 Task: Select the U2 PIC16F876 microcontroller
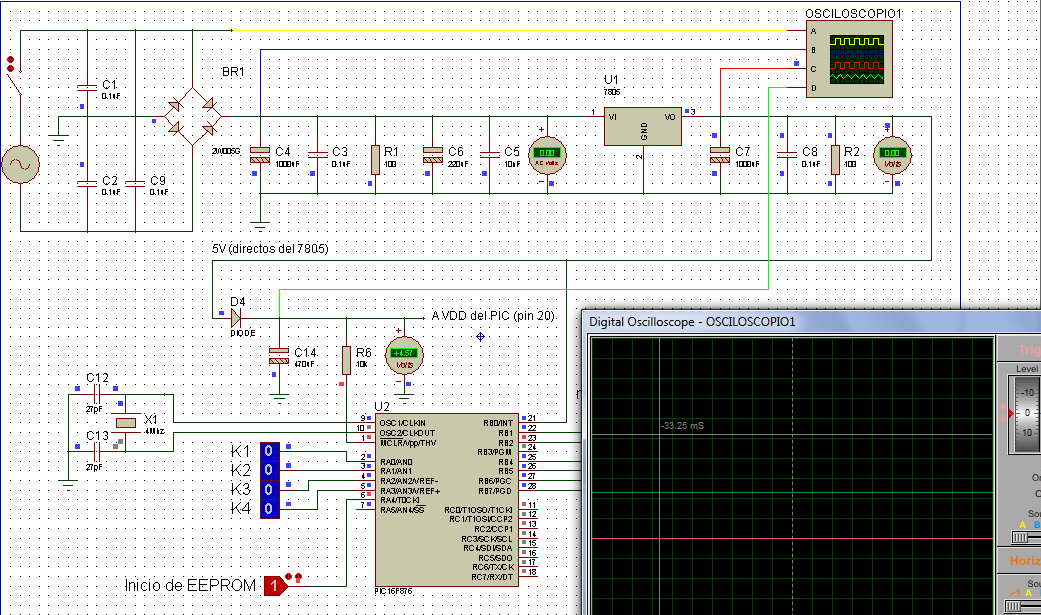click(x=447, y=499)
